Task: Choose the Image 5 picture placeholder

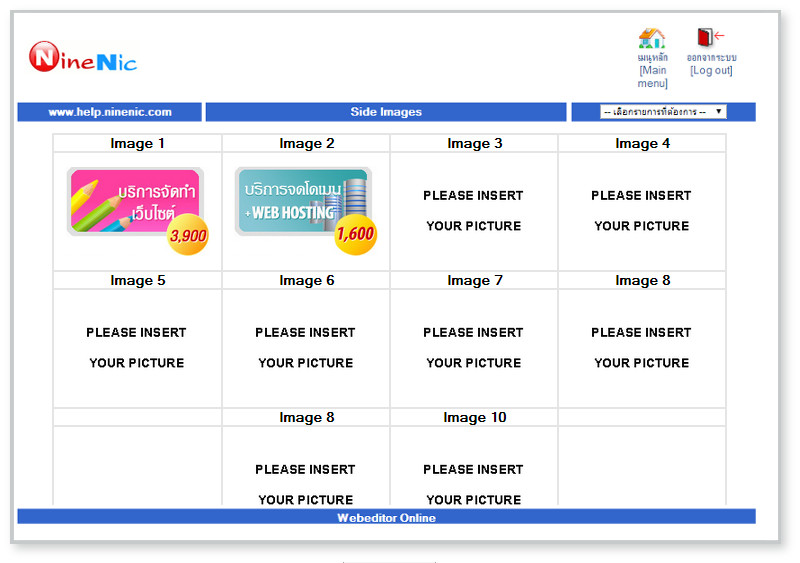Action: pos(136,348)
